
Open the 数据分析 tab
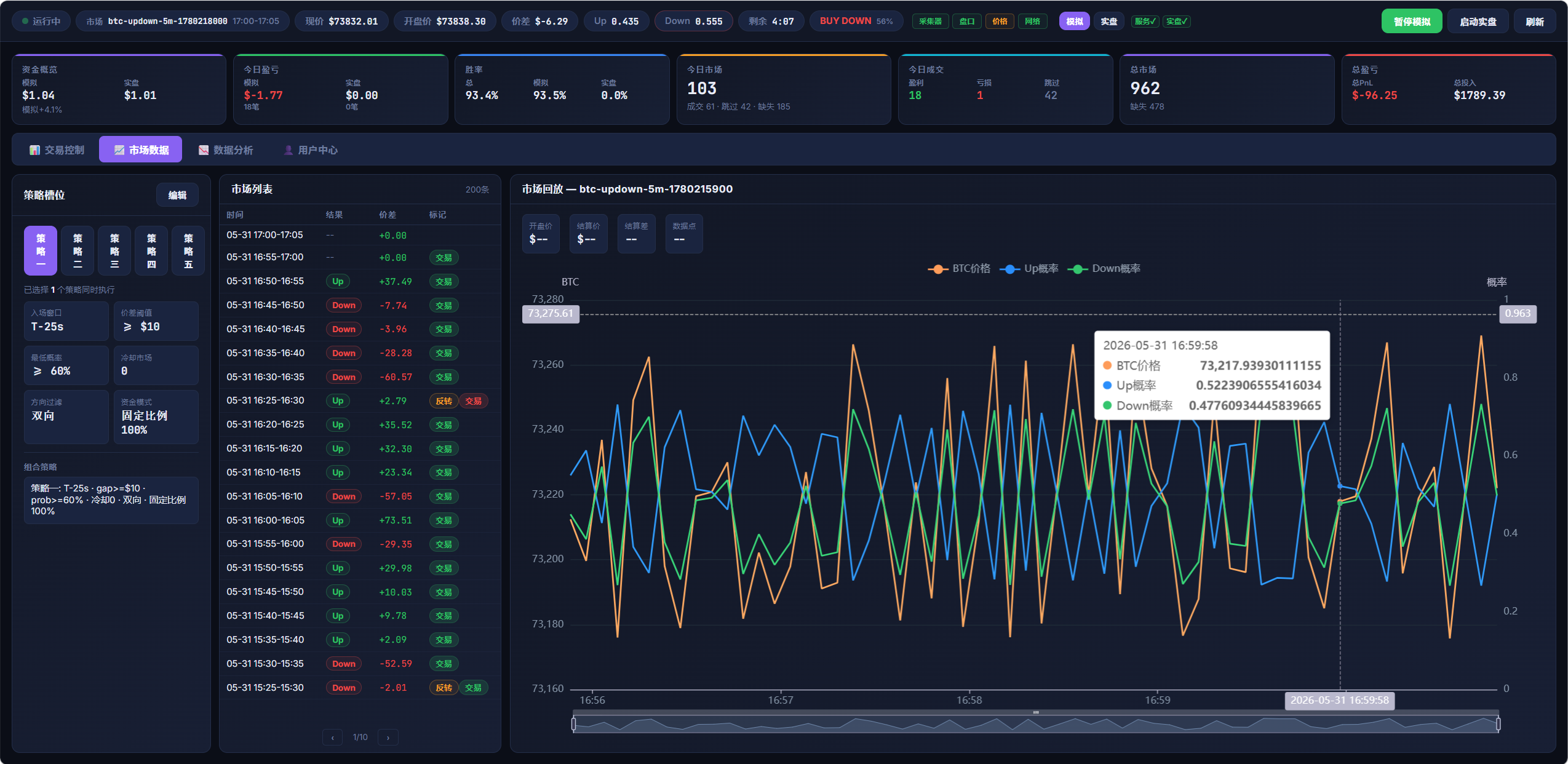pyautogui.click(x=225, y=149)
